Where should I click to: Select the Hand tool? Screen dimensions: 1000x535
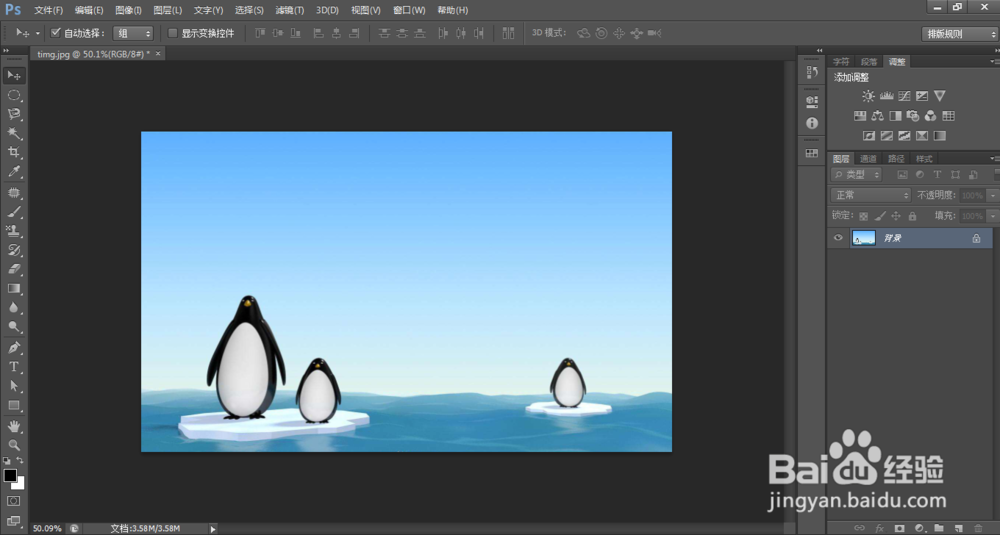coord(13,426)
